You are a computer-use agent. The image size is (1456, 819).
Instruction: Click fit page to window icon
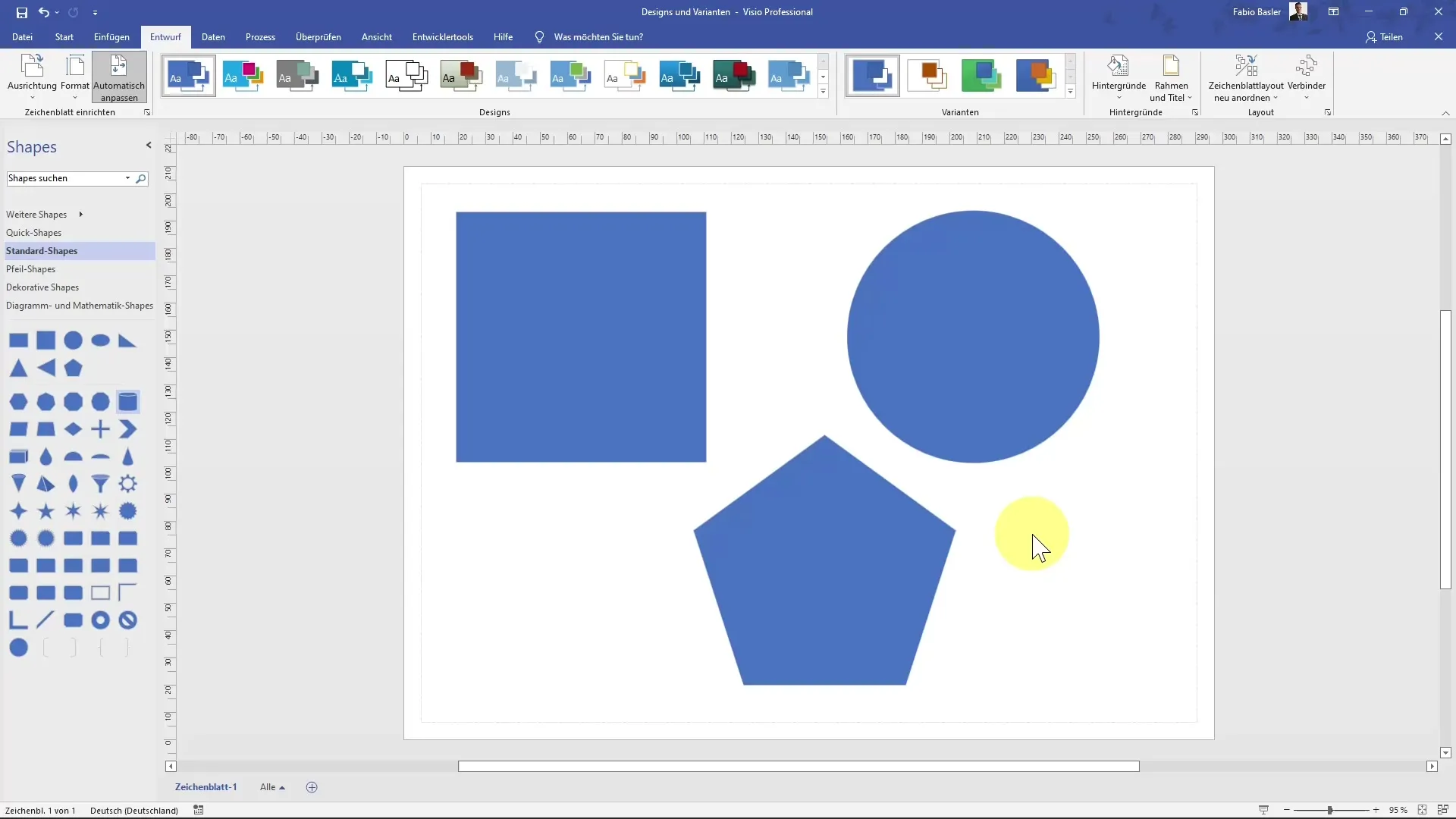[x=1422, y=810]
